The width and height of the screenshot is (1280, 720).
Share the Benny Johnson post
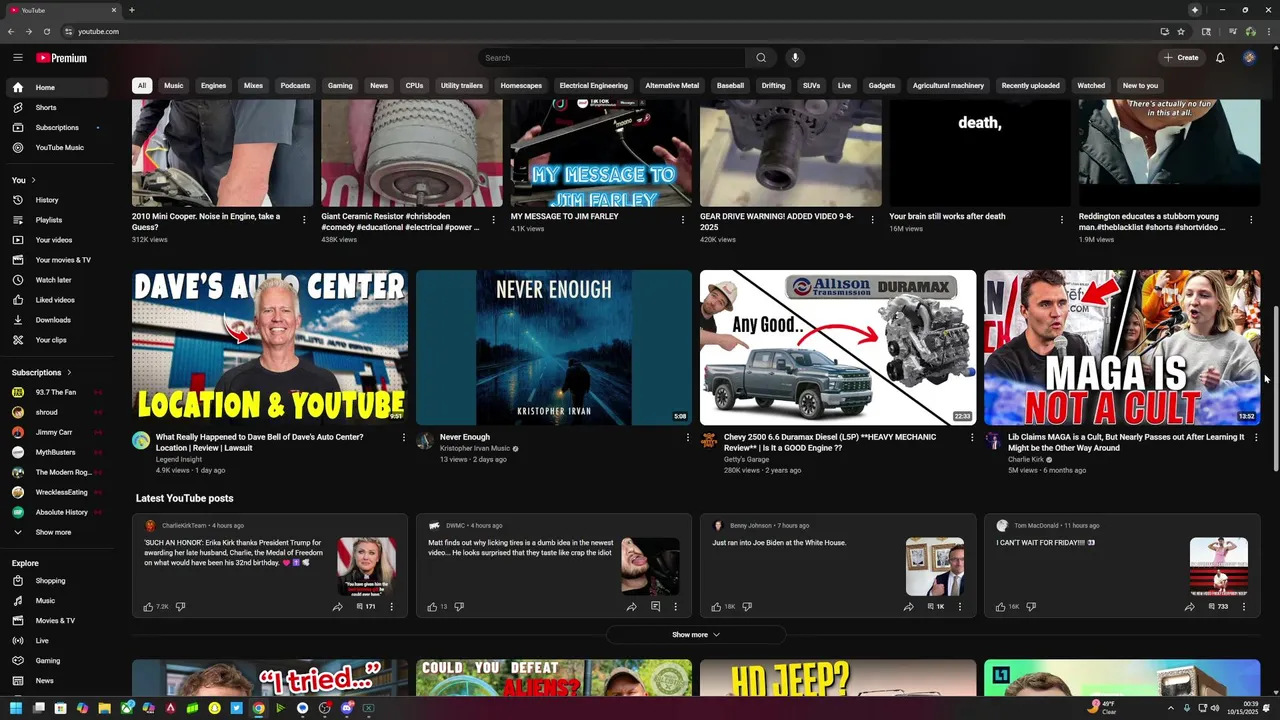(908, 607)
